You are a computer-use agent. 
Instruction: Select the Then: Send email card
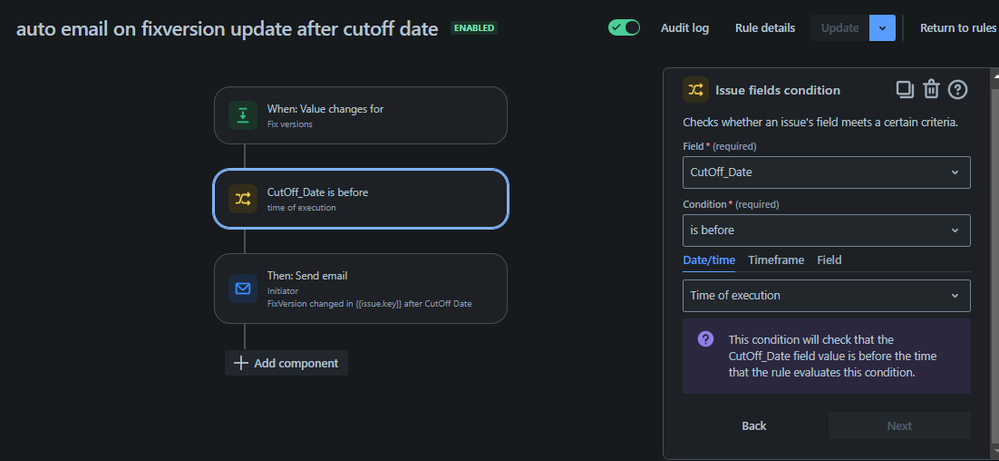361,288
